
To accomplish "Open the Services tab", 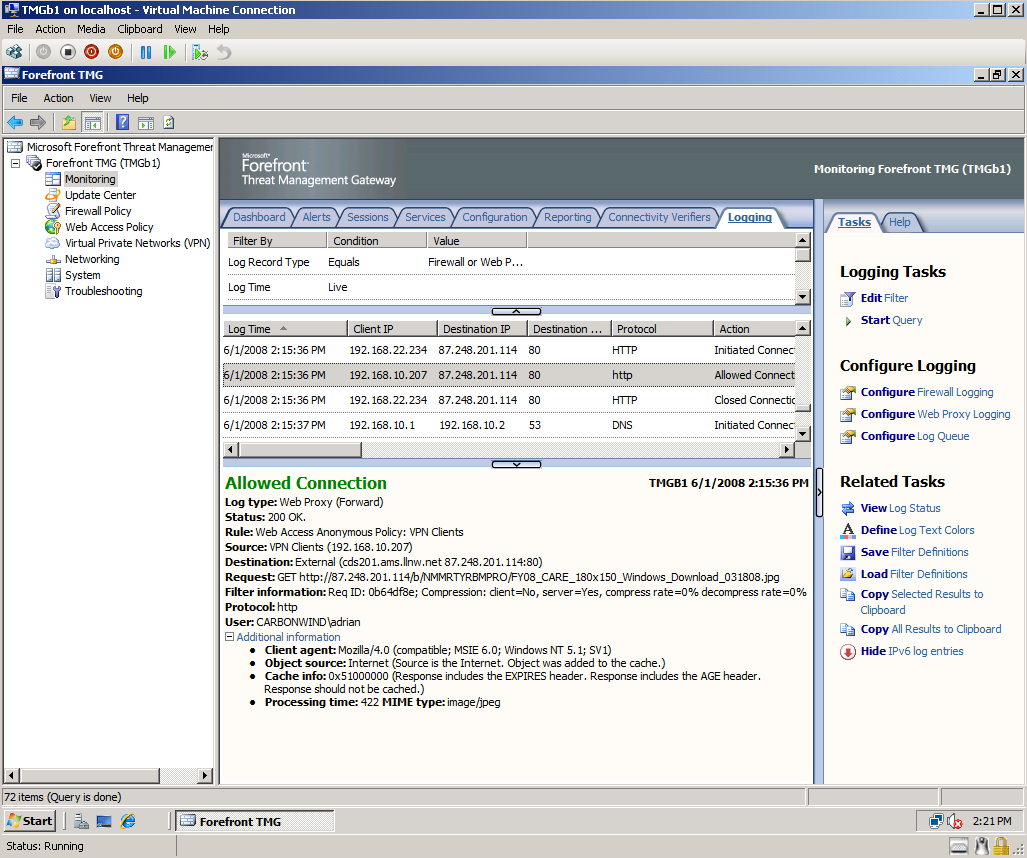I will [425, 217].
